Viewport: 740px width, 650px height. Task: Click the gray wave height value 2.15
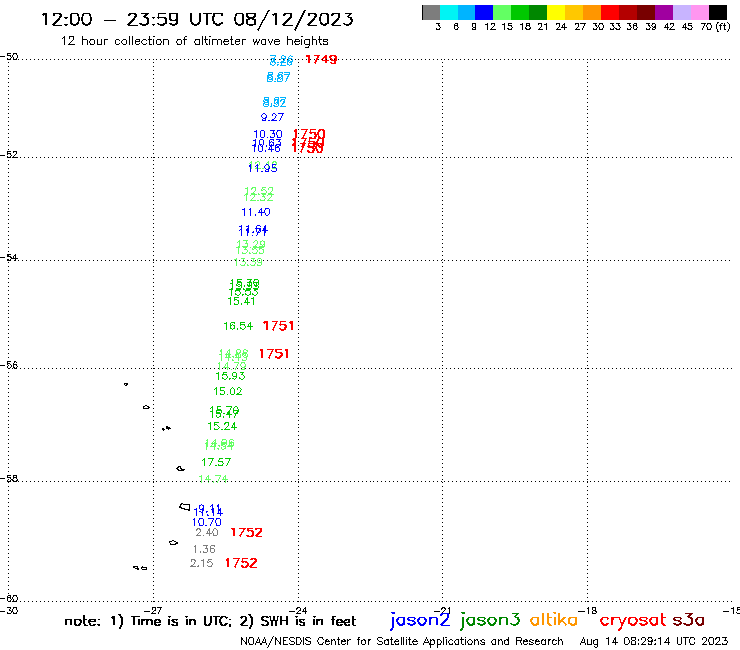pyautogui.click(x=202, y=563)
